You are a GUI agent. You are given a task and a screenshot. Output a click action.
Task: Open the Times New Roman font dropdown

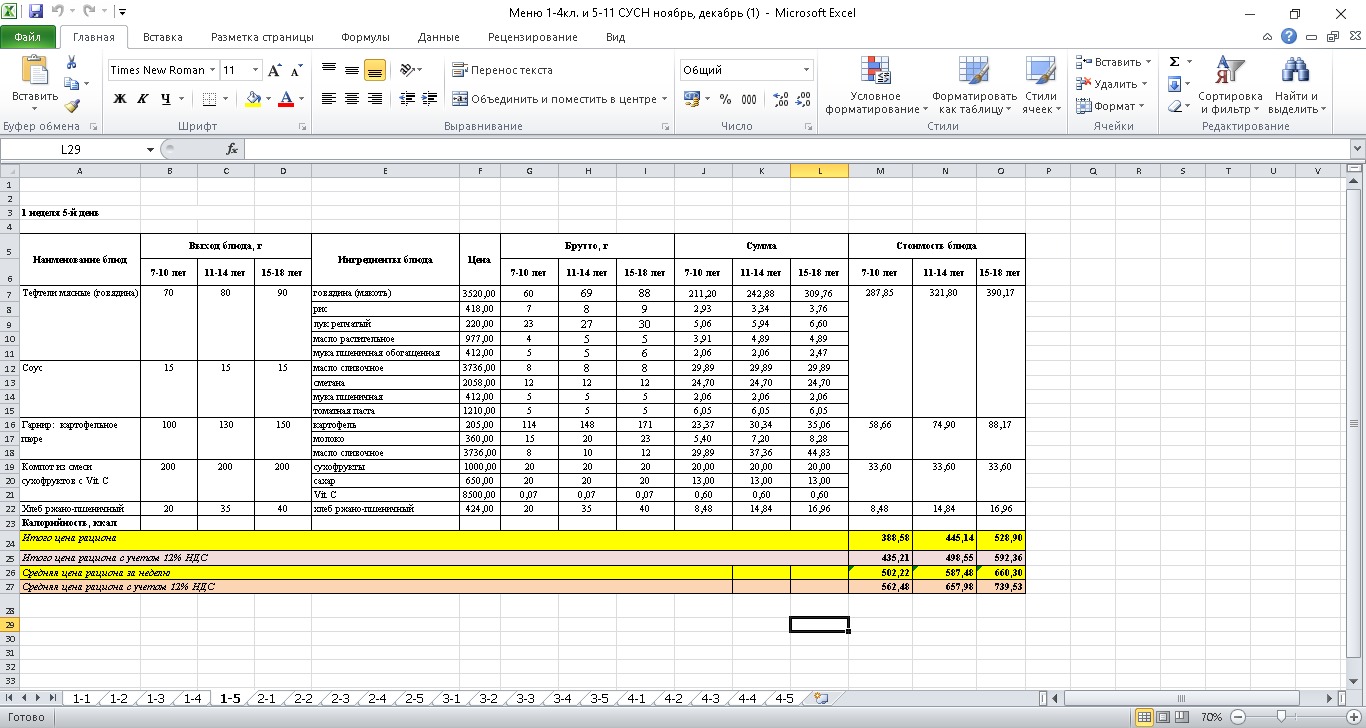click(x=212, y=70)
